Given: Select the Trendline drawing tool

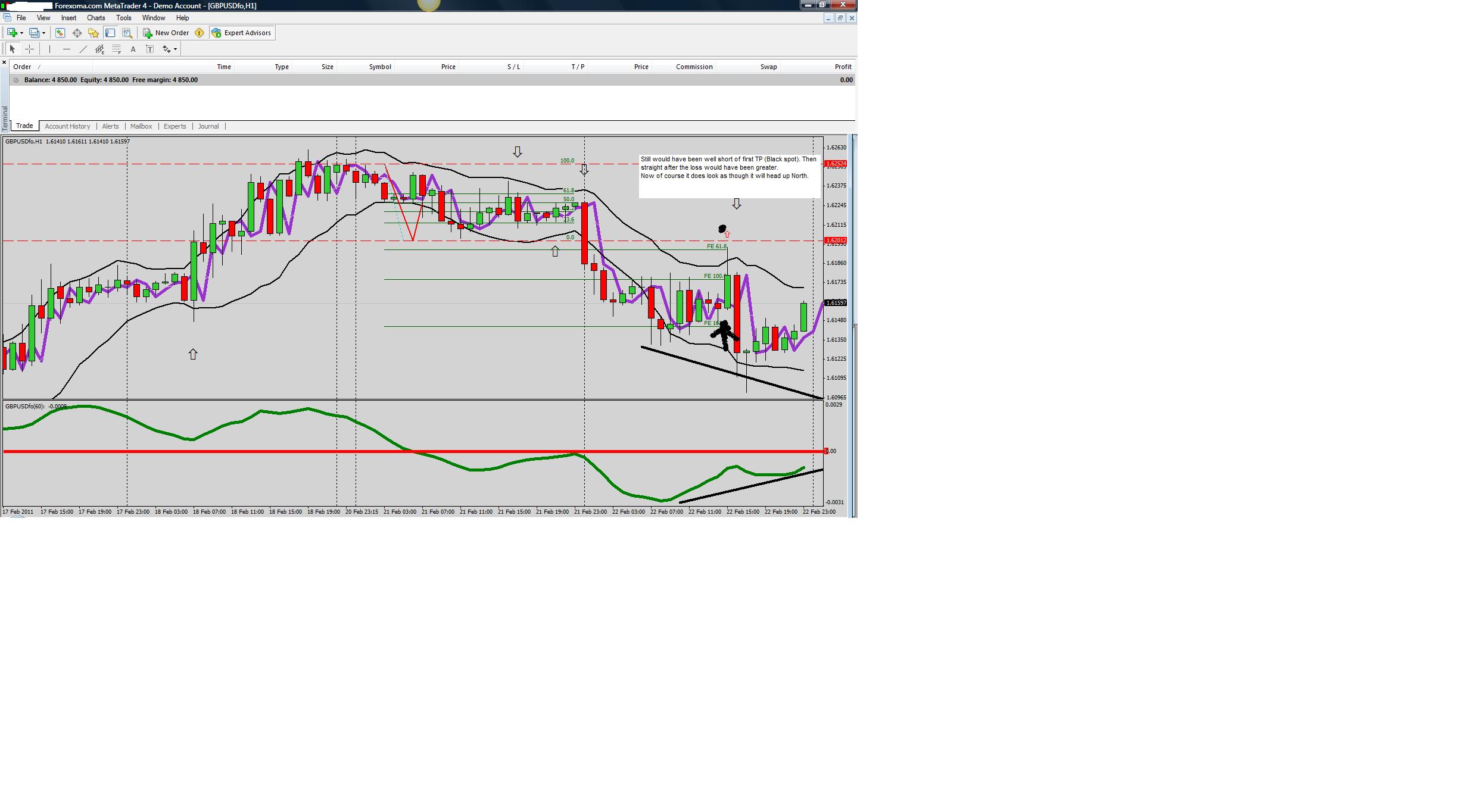Looking at the screenshot, I should [83, 49].
